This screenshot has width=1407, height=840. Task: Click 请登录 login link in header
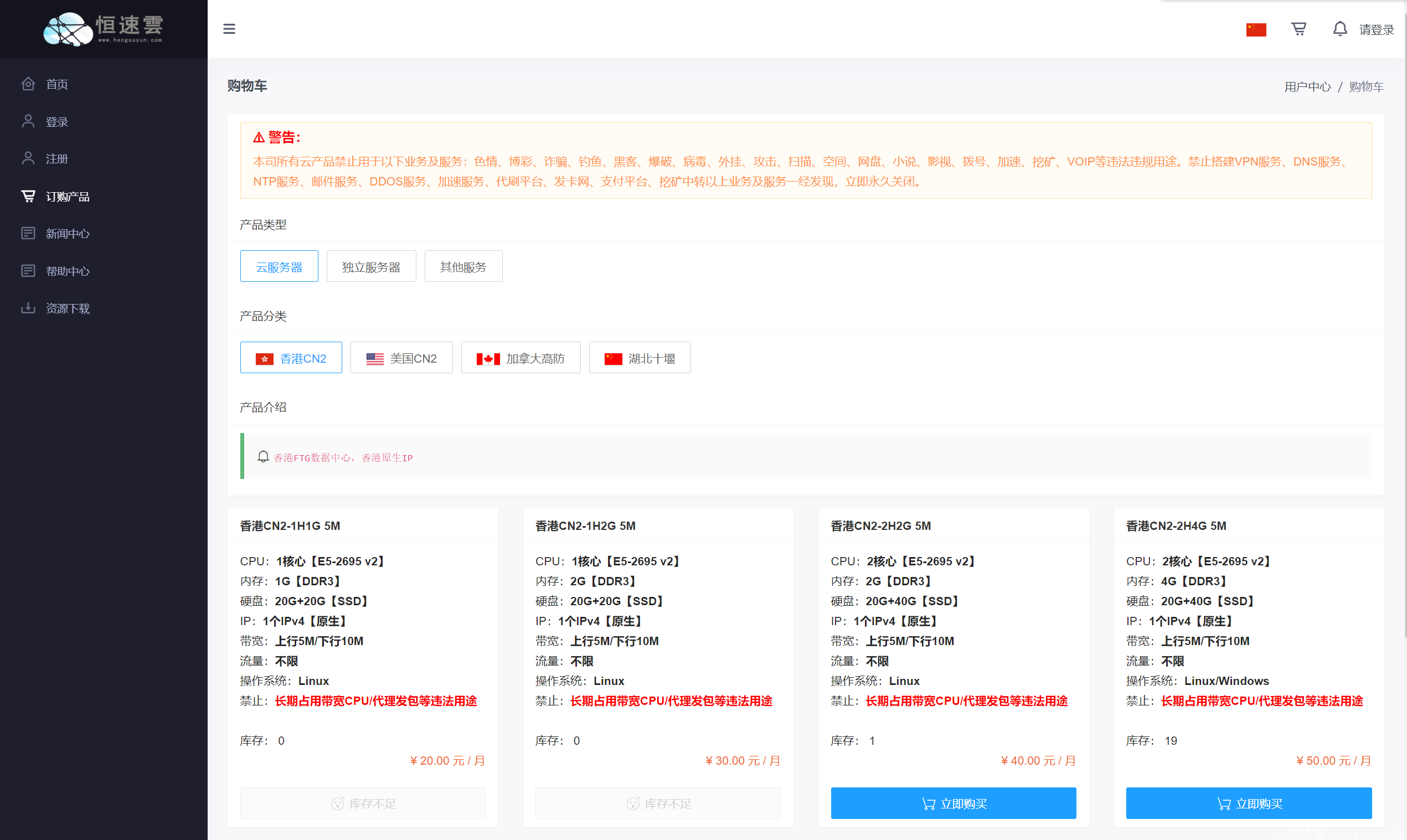click(1376, 30)
